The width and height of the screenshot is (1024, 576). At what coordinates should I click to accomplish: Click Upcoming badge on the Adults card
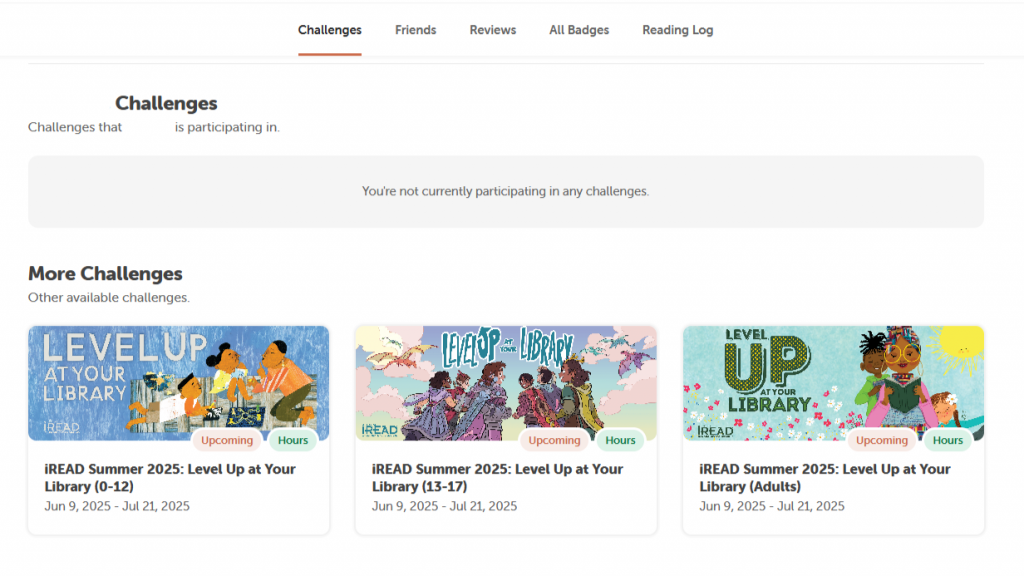[882, 440]
